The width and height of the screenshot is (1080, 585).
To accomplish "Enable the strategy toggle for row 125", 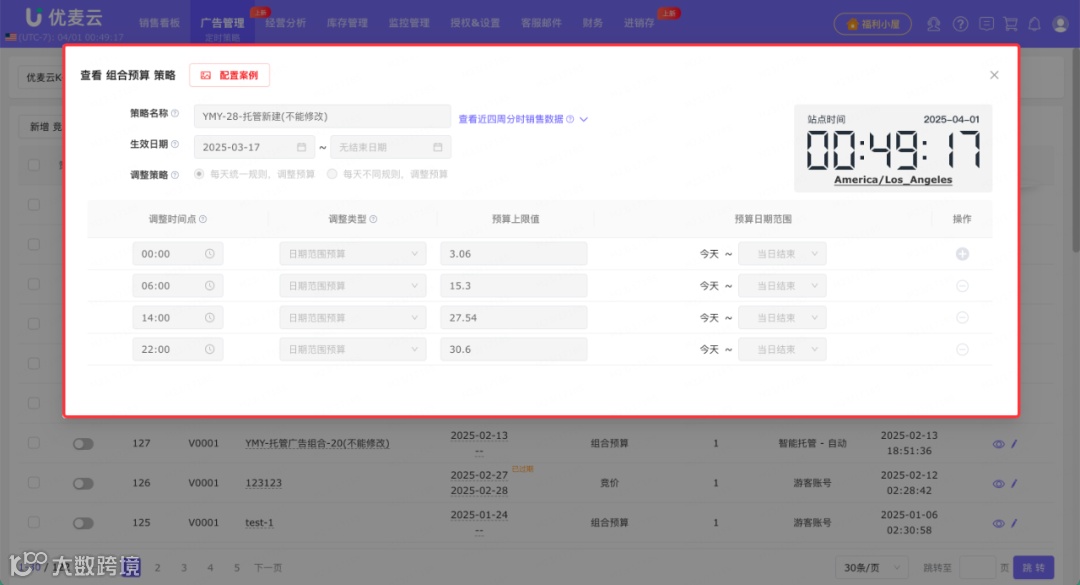I will pyautogui.click(x=83, y=522).
